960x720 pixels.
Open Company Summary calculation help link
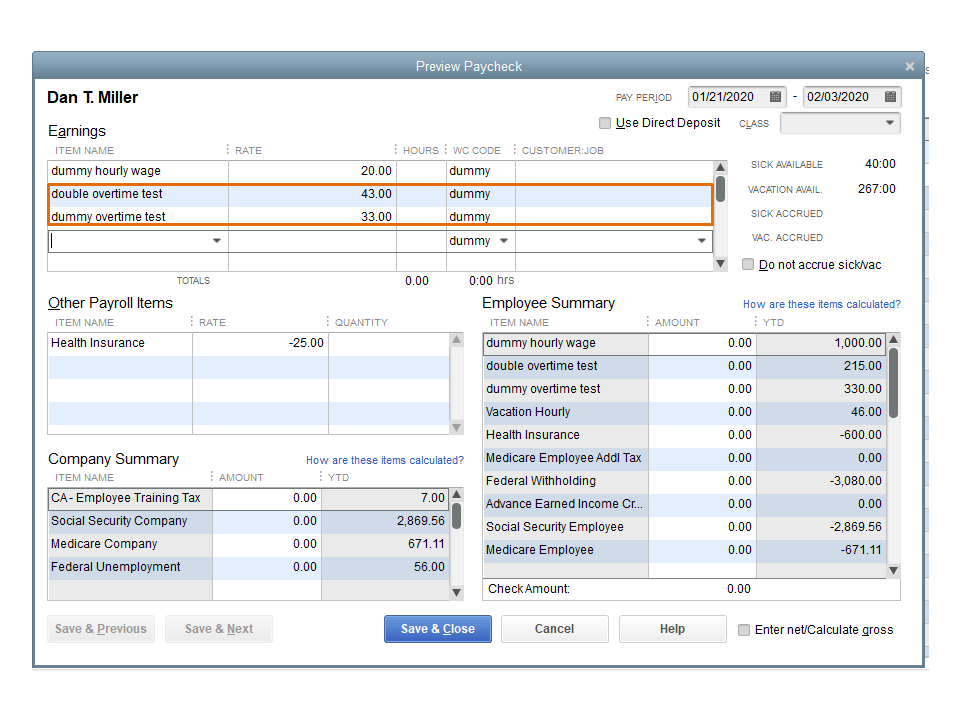[384, 460]
